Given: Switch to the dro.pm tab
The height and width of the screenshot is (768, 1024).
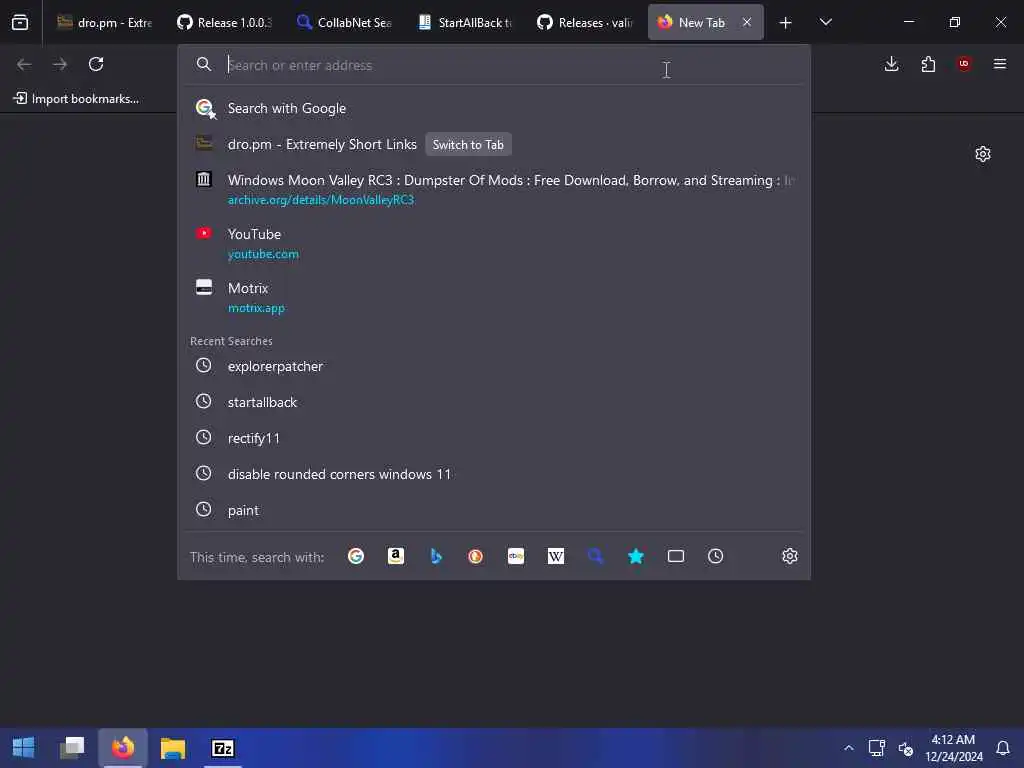Looking at the screenshot, I should 104,22.
